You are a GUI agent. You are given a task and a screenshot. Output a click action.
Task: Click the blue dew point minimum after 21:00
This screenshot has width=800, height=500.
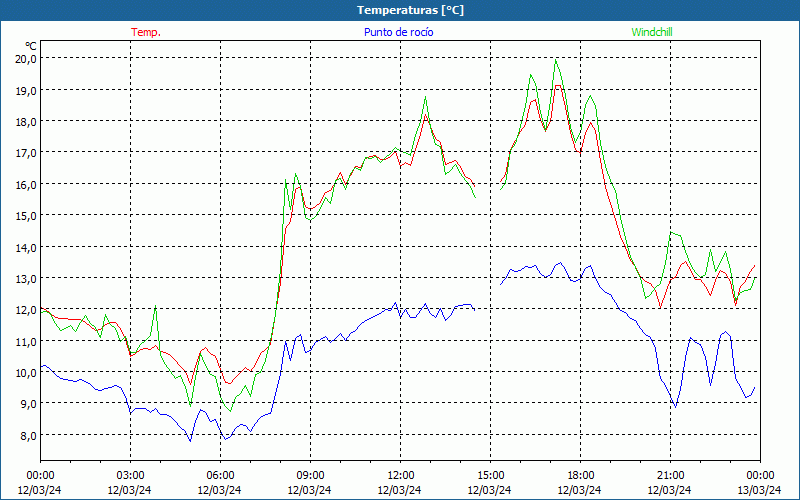[x=676, y=407]
